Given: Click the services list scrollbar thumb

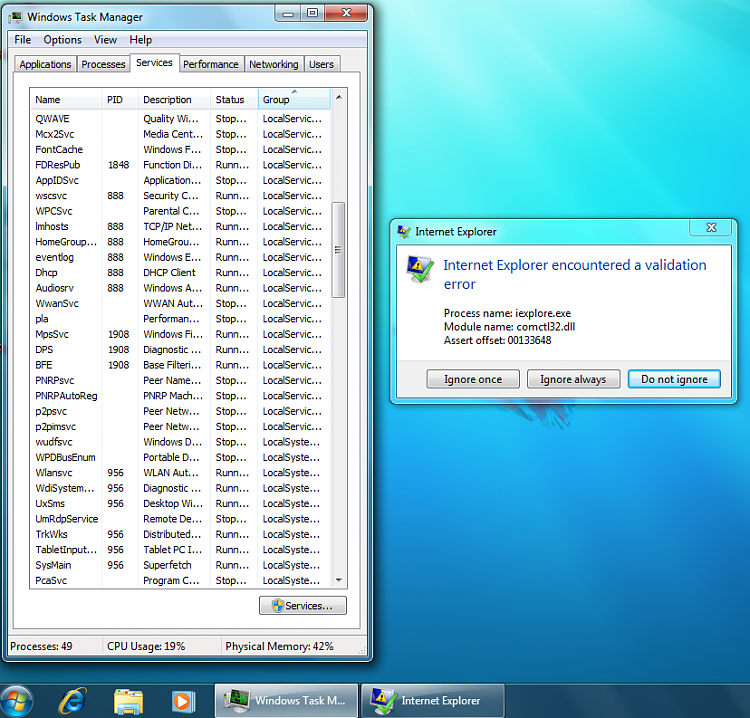Looking at the screenshot, I should tap(338, 249).
